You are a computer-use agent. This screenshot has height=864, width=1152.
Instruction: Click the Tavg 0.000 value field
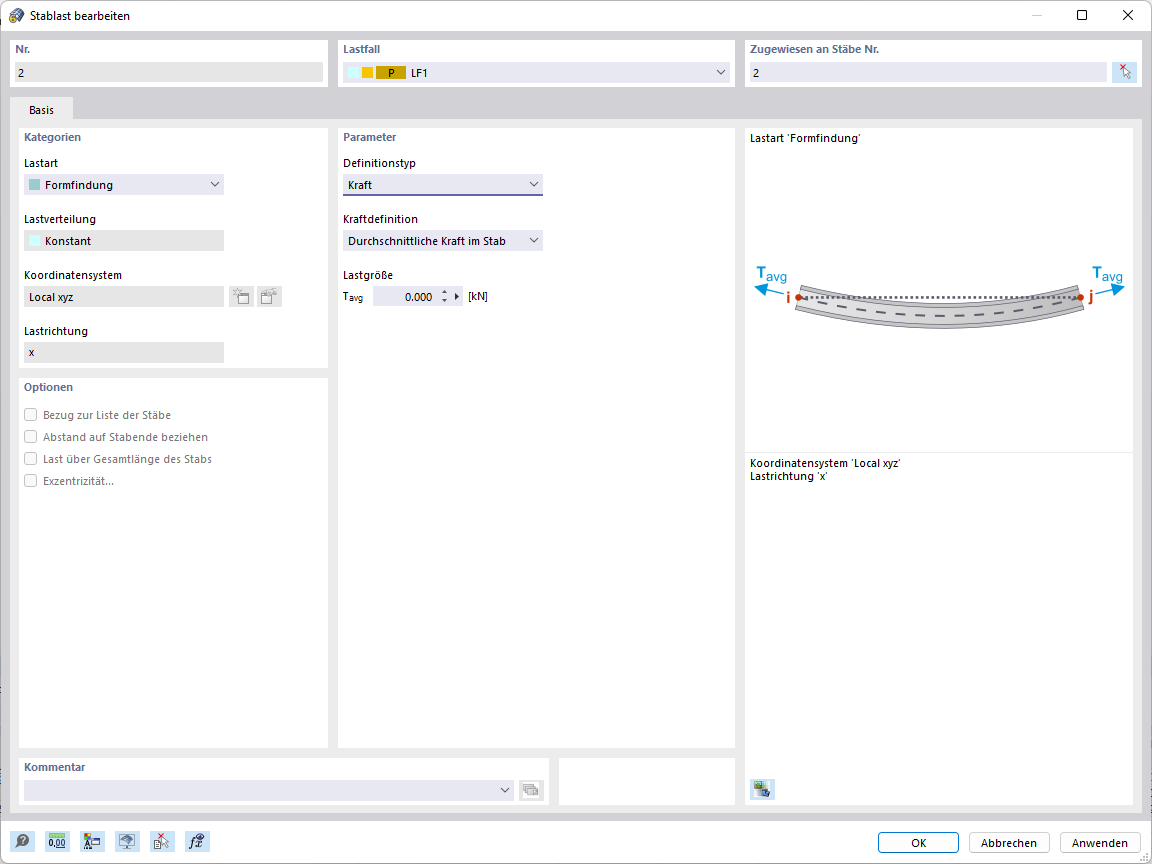point(406,297)
